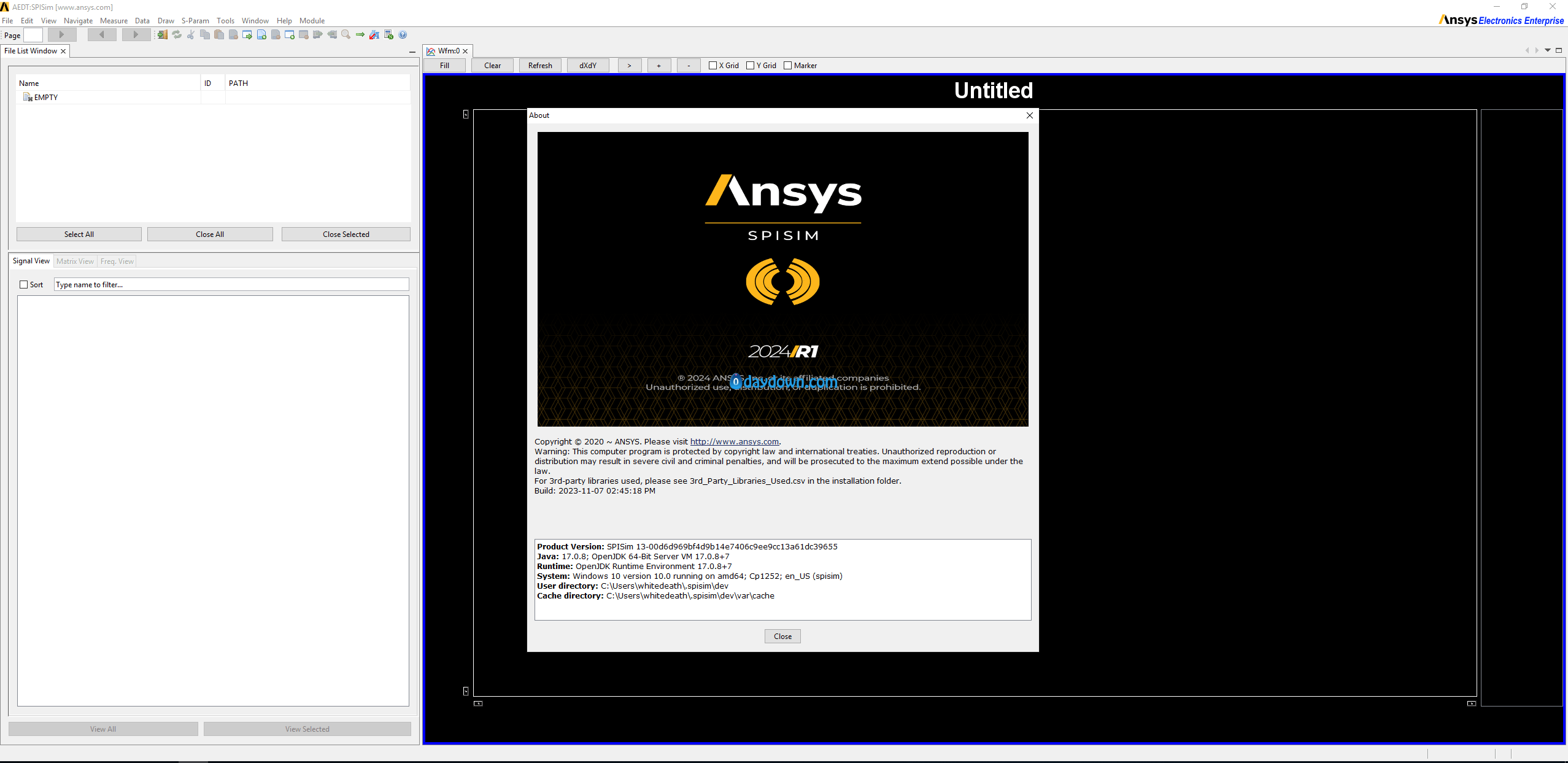
Task: Close the About dialog with the X
Action: point(1030,115)
